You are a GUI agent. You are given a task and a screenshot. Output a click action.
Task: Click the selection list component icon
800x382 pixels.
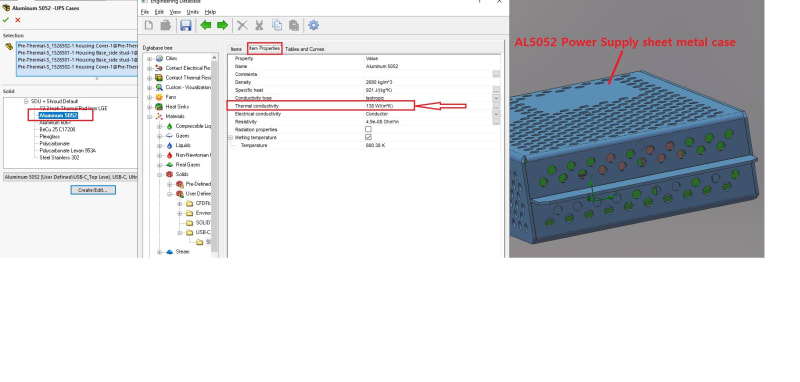(9, 46)
